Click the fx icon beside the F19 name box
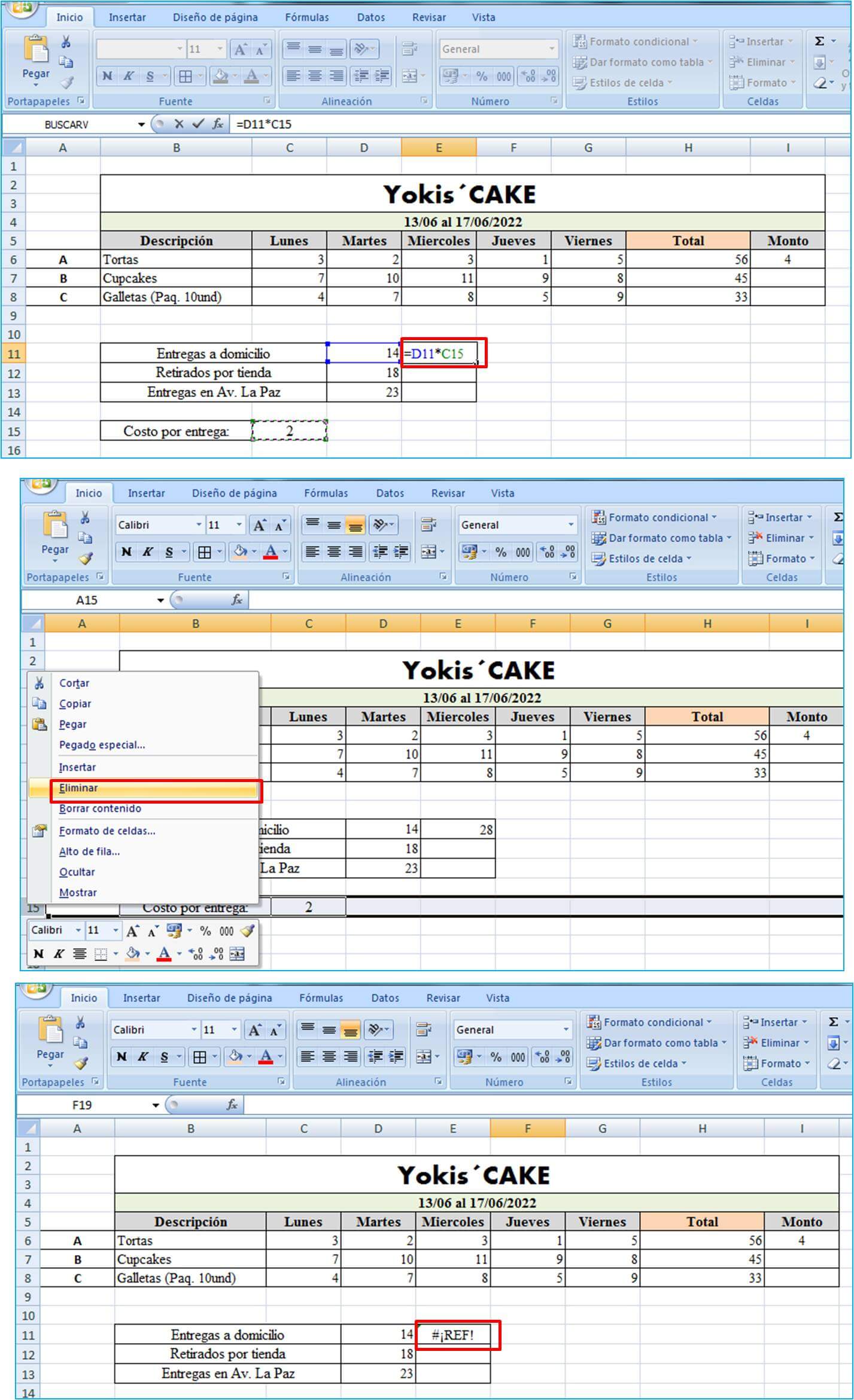Viewport: 854px width, 1400px height. (x=232, y=1104)
